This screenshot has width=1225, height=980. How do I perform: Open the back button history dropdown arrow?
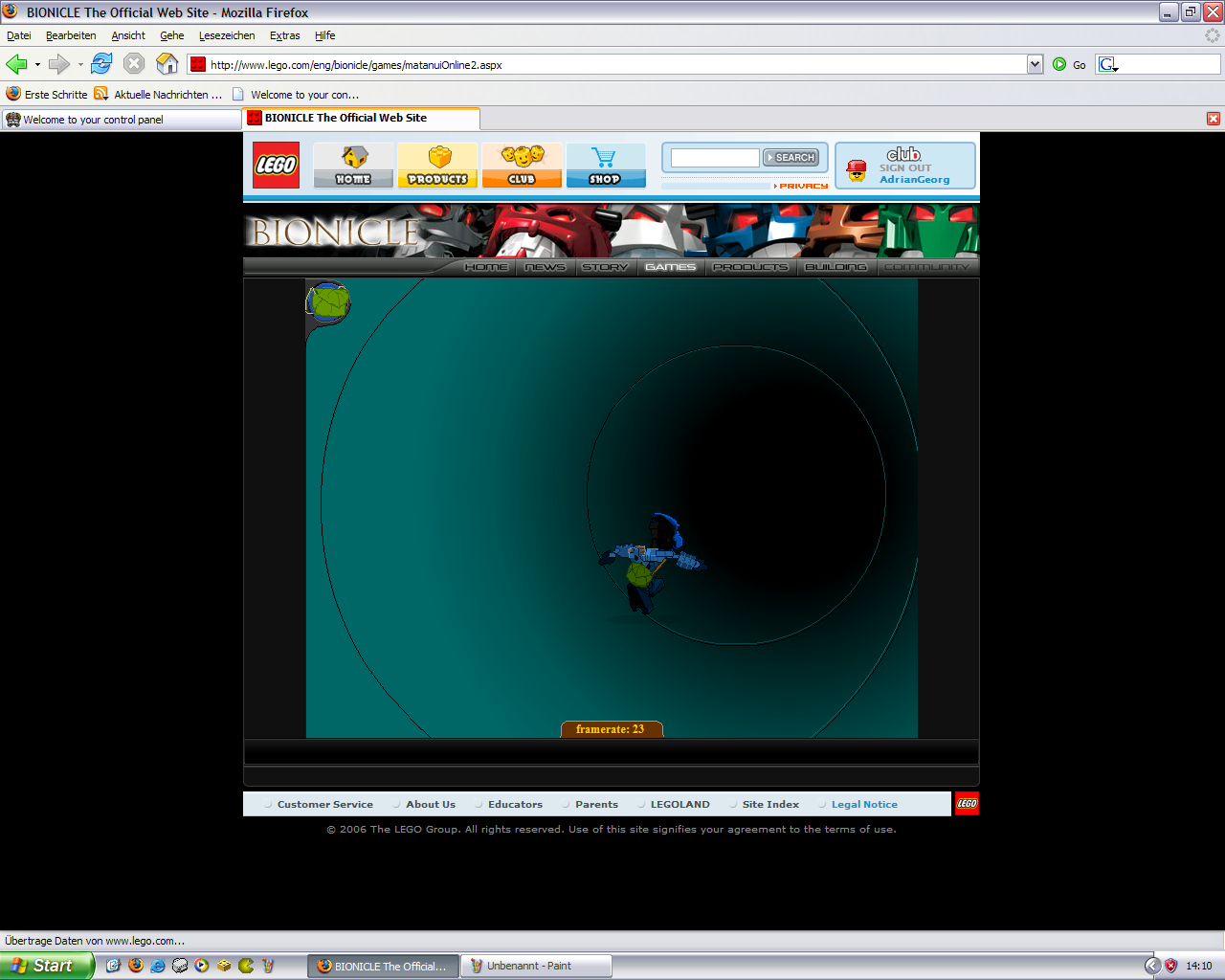37,65
